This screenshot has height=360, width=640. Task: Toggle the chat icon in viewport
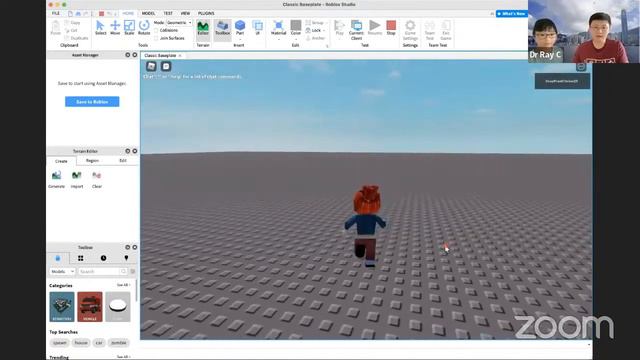coord(166,66)
